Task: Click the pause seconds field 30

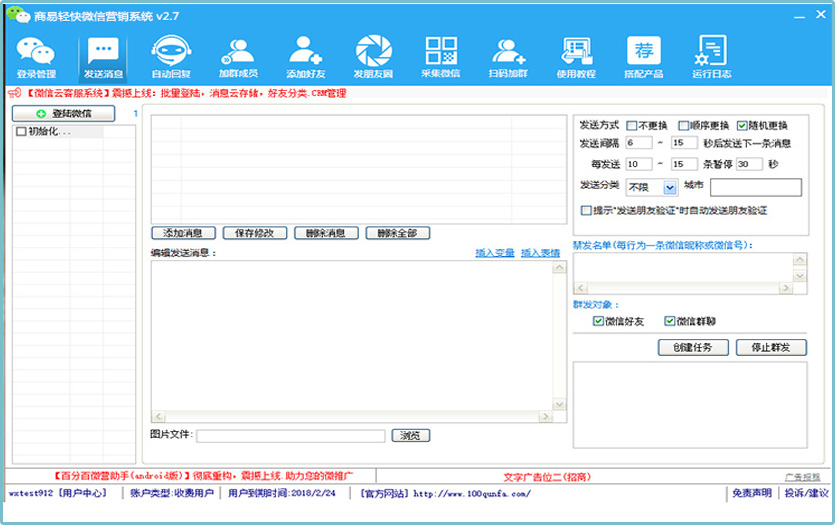Action: click(x=749, y=164)
